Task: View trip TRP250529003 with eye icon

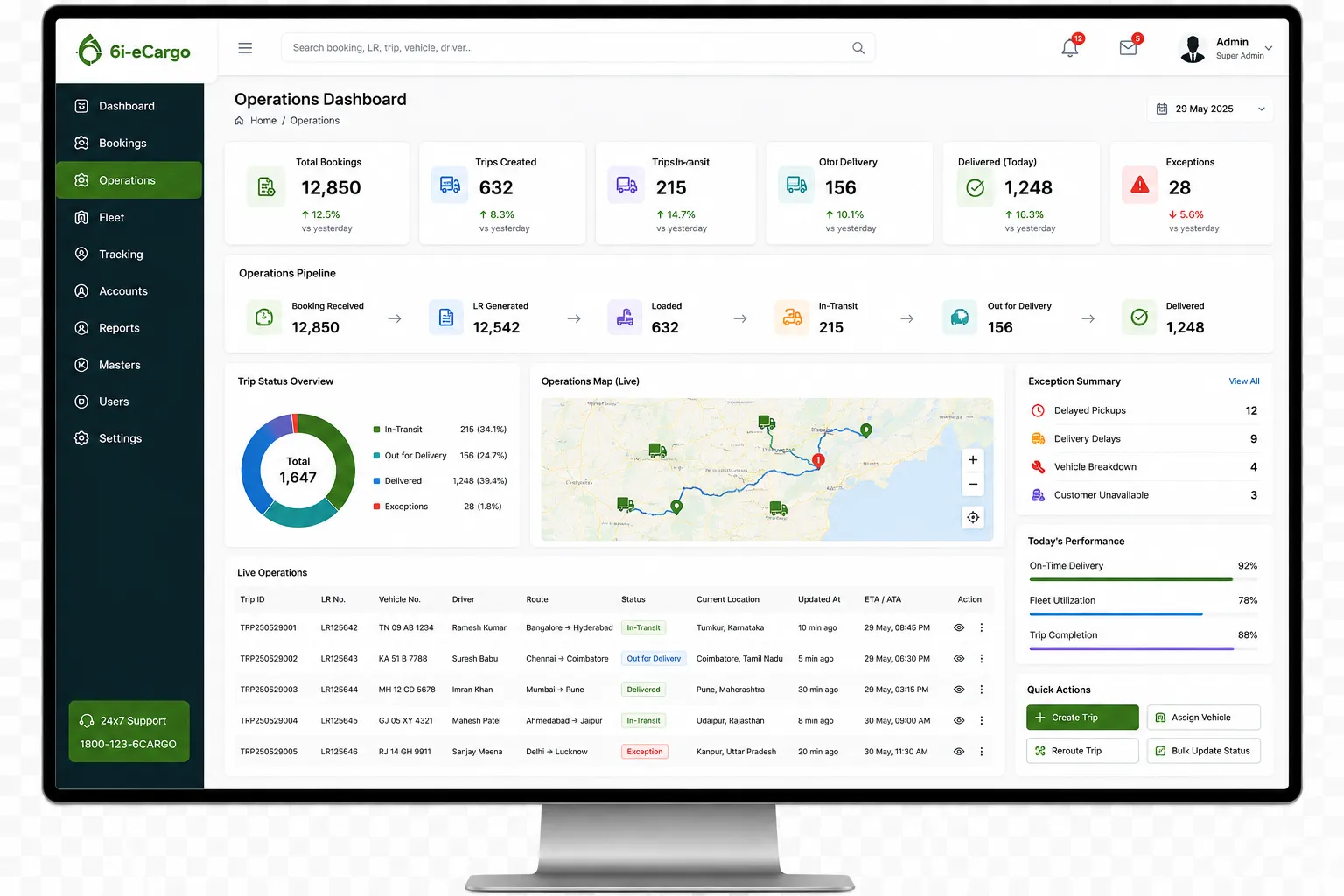Action: coord(959,689)
